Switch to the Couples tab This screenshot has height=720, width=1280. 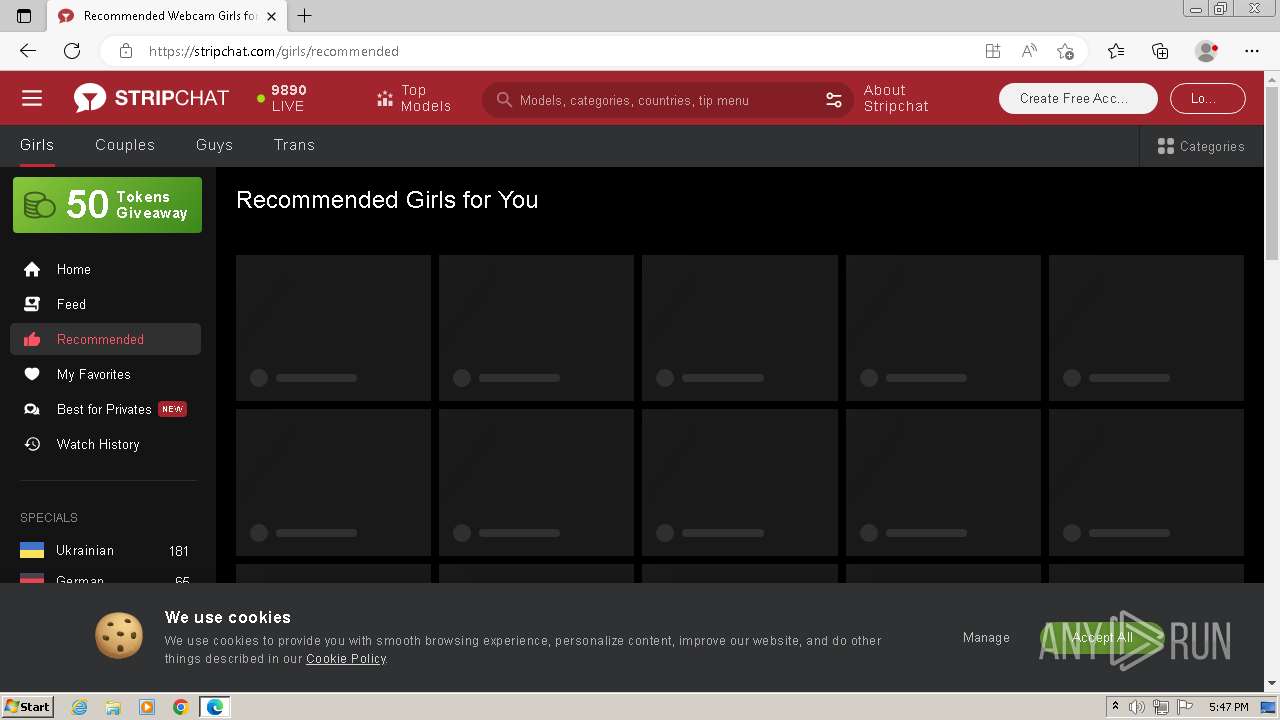click(x=125, y=145)
